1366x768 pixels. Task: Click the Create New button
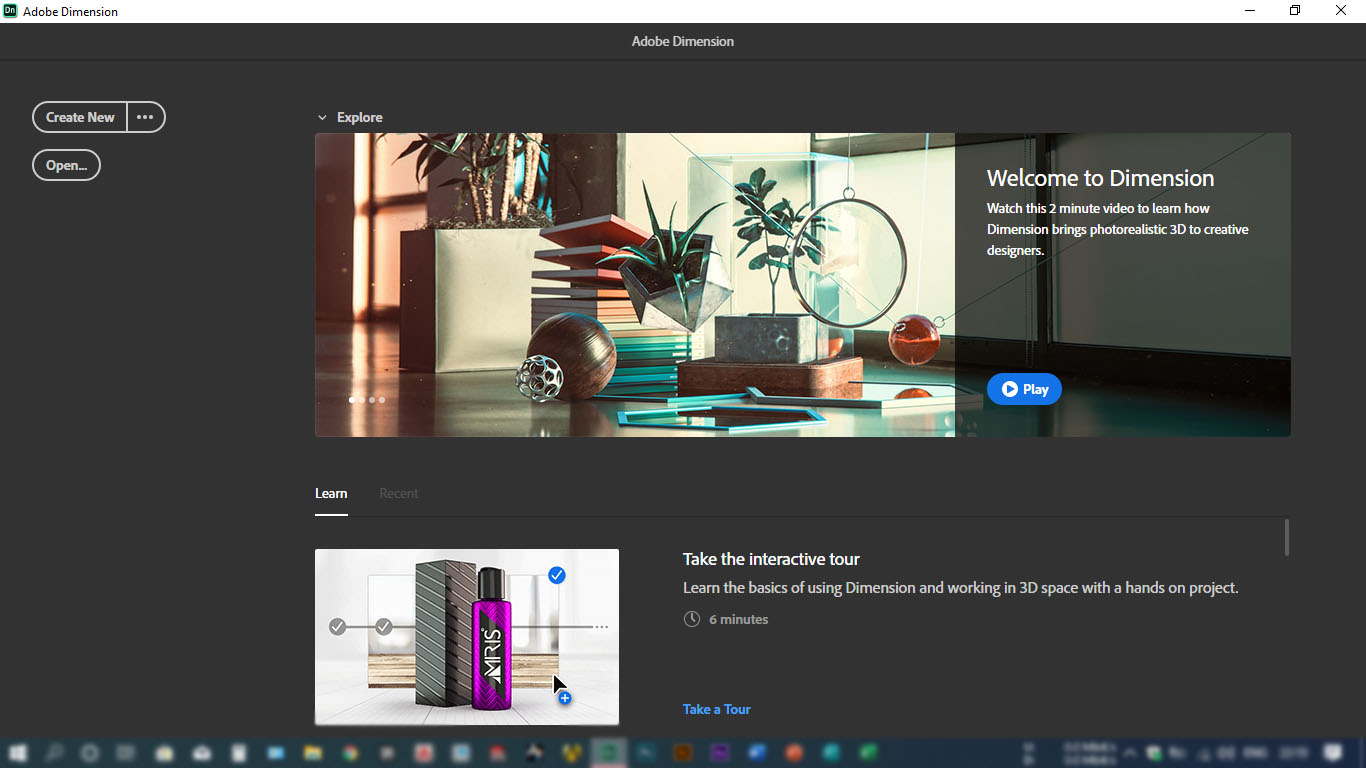click(80, 117)
